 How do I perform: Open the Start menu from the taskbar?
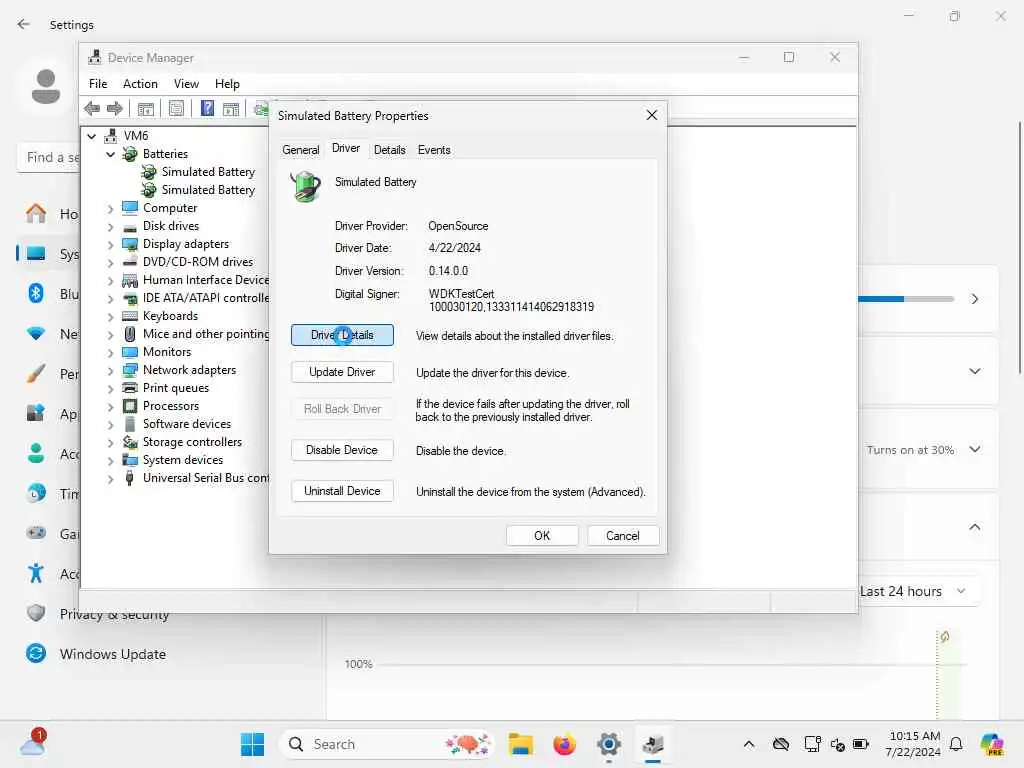[252, 744]
